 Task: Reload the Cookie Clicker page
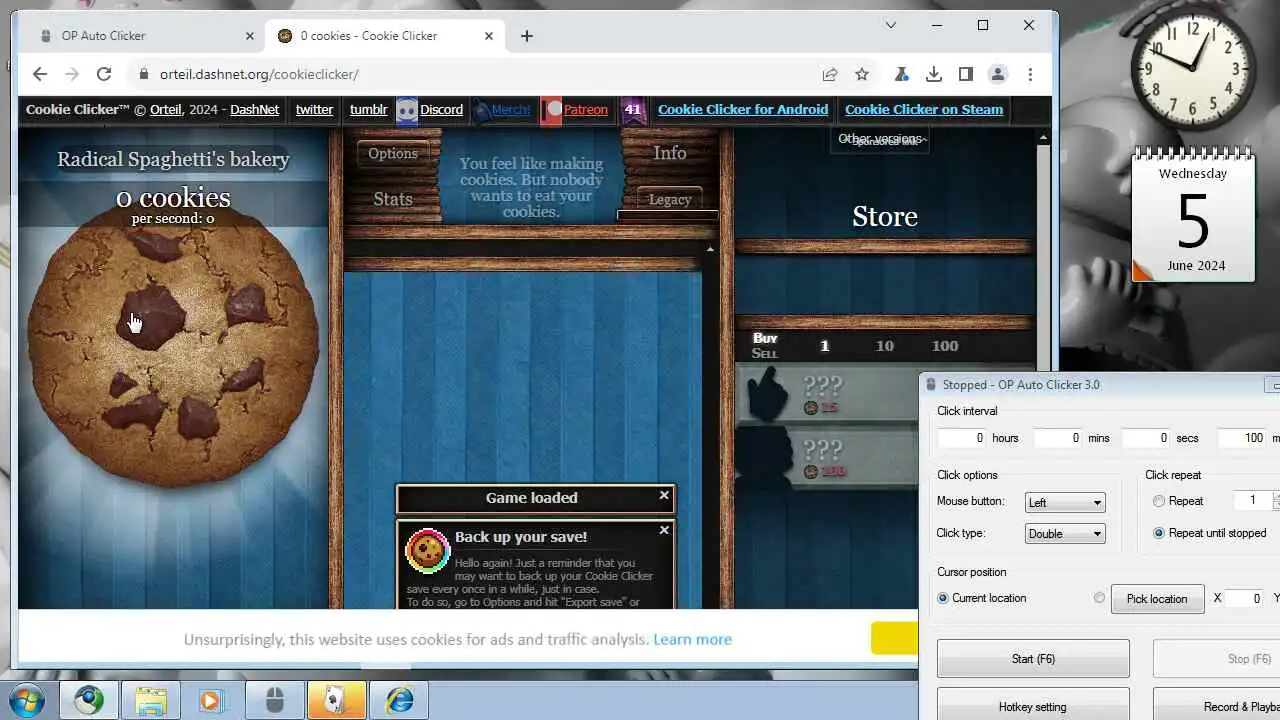pyautogui.click(x=104, y=74)
